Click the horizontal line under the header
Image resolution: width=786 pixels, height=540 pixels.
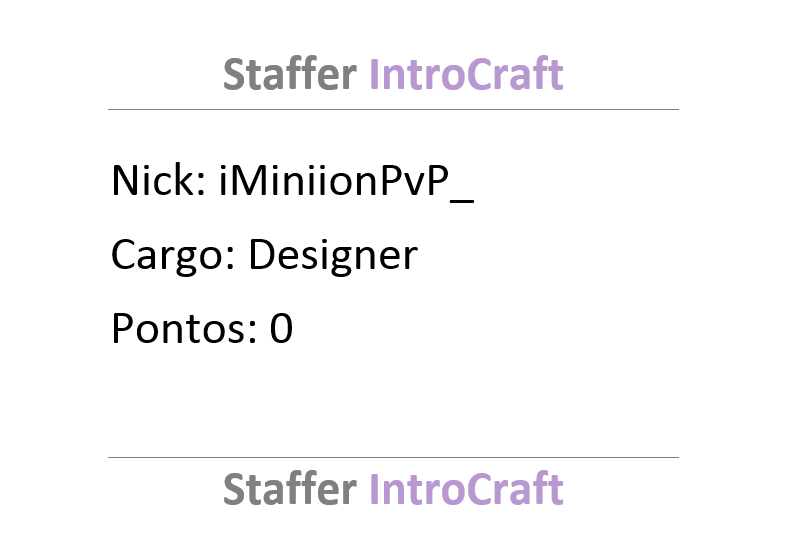[393, 109]
